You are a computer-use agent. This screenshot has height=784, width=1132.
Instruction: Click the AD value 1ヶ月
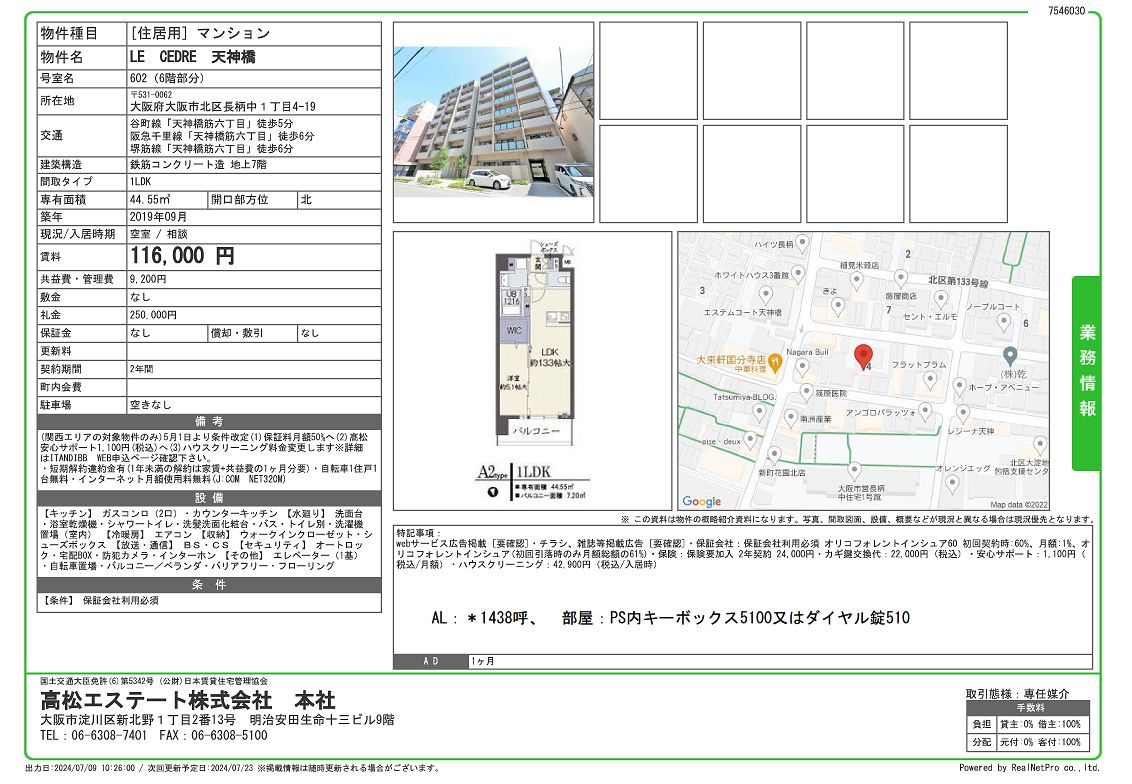coord(483,661)
